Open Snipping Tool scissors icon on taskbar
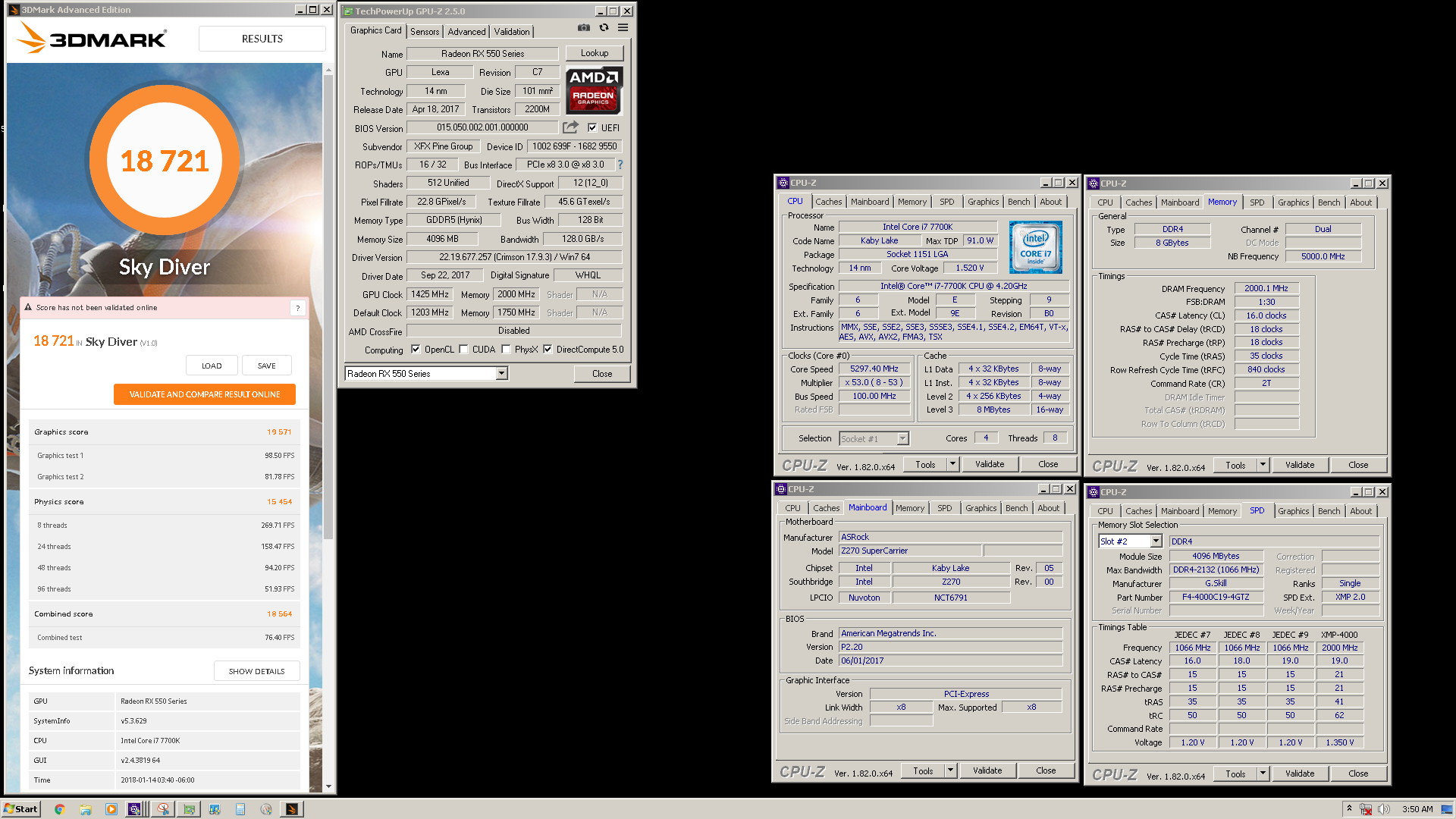This screenshot has width=1456, height=819. tap(163, 809)
